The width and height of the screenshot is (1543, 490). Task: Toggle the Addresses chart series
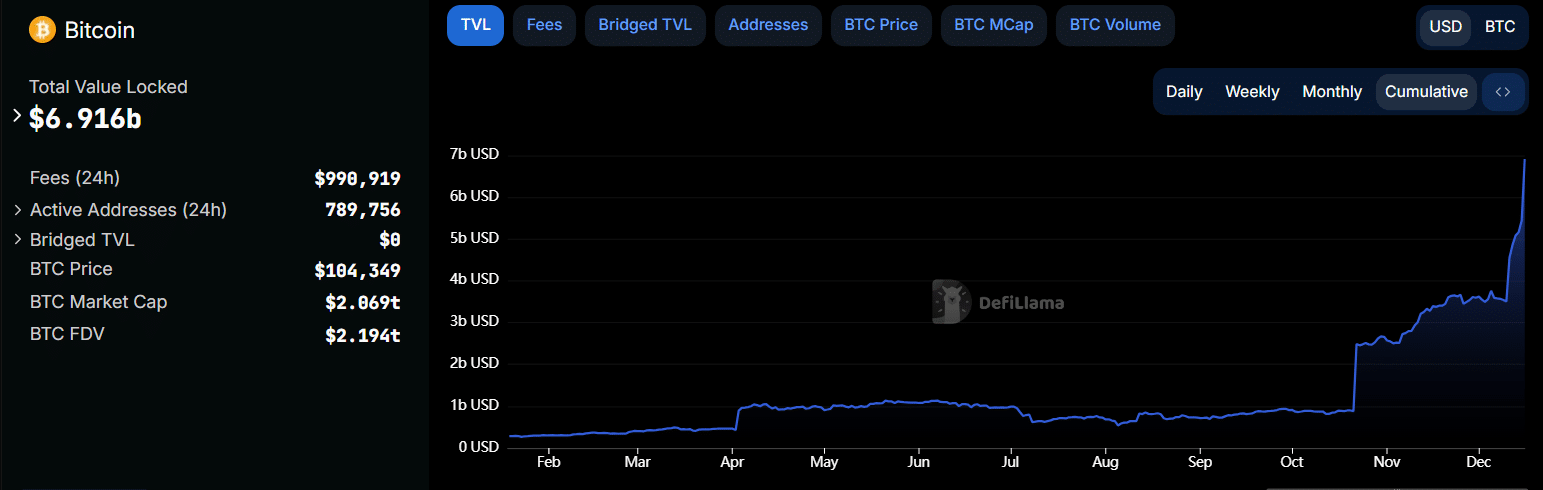click(x=768, y=25)
